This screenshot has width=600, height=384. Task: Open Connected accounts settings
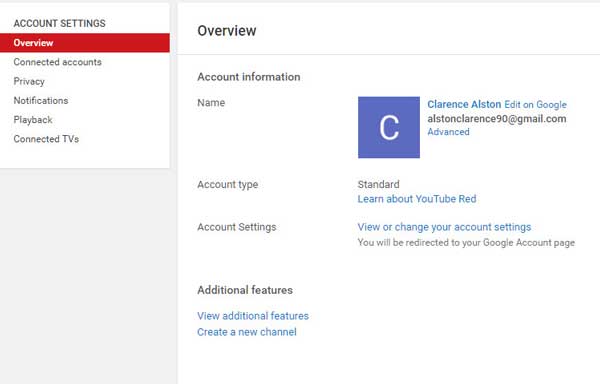pos(57,62)
